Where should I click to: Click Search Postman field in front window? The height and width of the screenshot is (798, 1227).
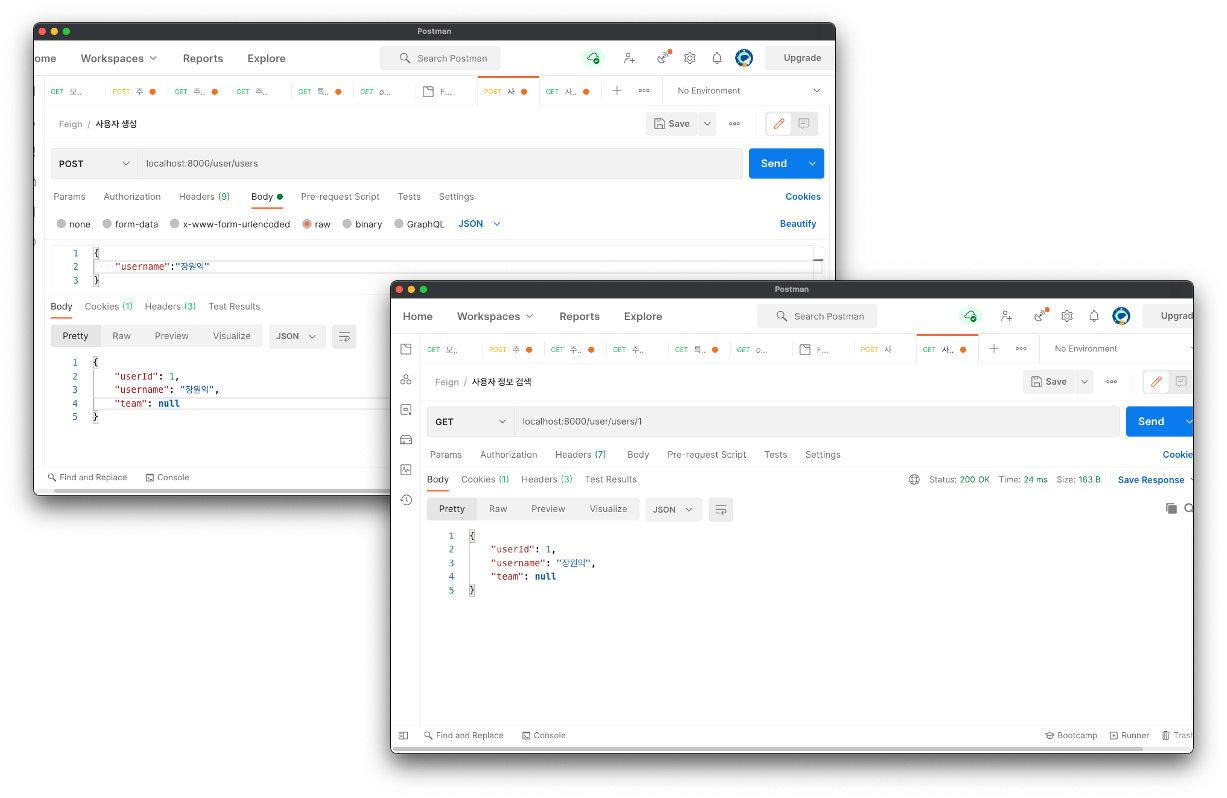817,316
